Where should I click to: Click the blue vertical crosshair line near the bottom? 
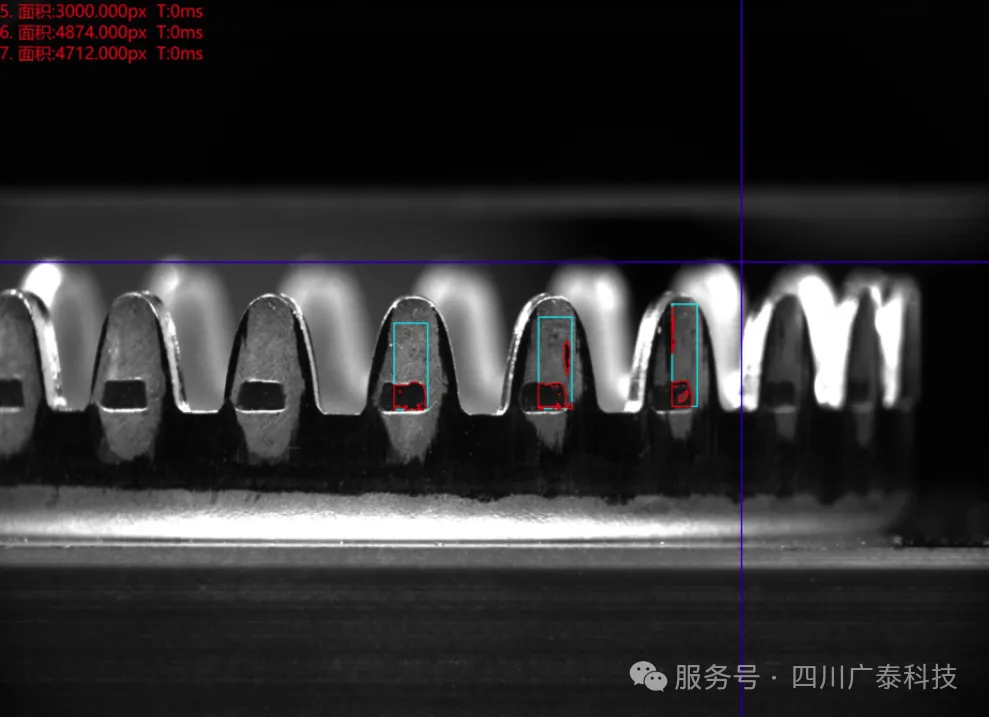coord(741,640)
